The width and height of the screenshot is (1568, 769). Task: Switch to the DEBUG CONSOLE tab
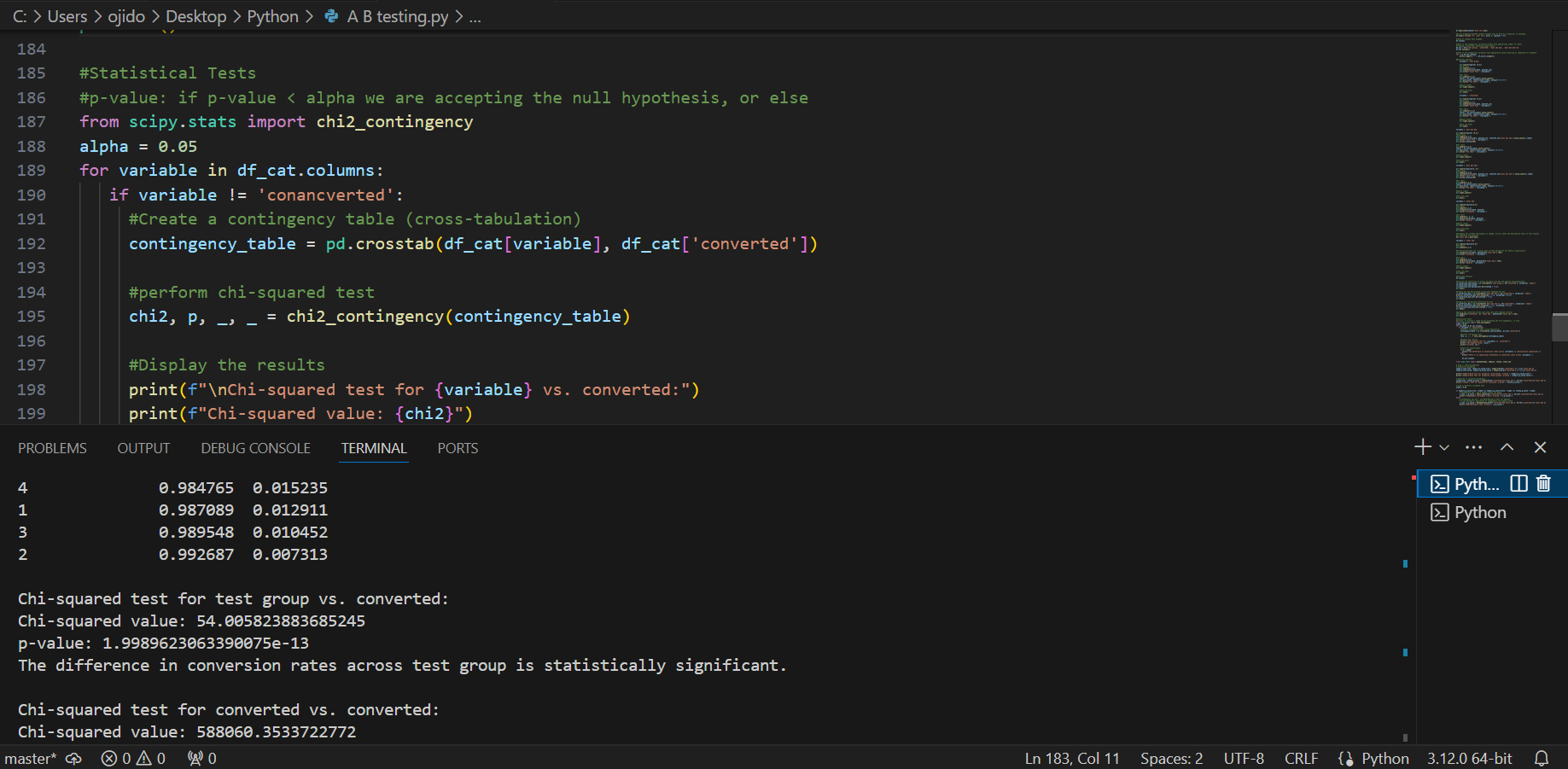(255, 448)
